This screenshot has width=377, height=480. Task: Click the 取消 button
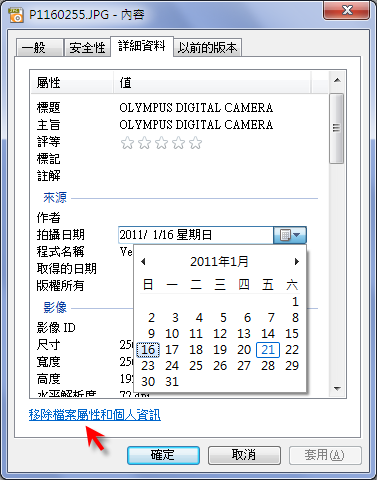[x=244, y=455]
